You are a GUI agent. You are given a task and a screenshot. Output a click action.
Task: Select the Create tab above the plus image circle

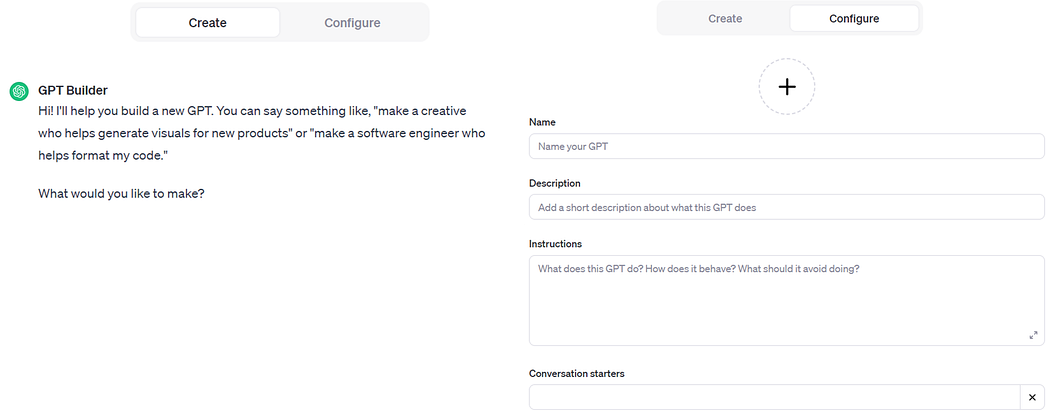click(725, 18)
